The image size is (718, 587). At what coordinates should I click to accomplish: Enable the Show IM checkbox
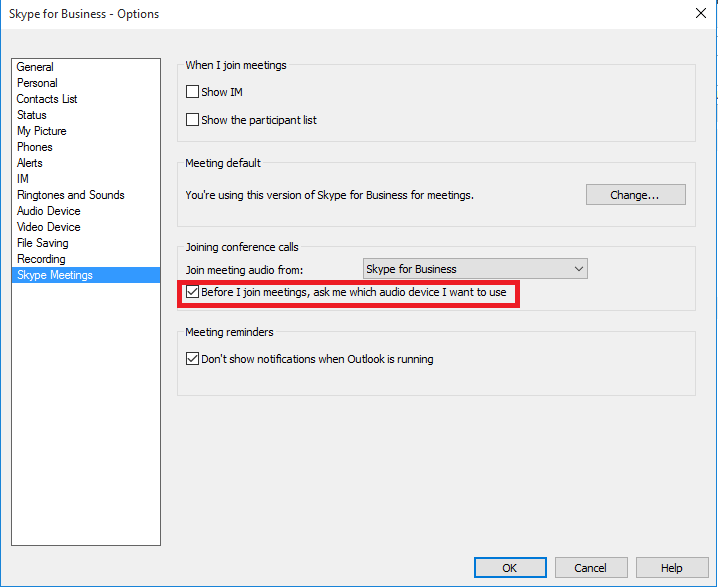click(192, 92)
